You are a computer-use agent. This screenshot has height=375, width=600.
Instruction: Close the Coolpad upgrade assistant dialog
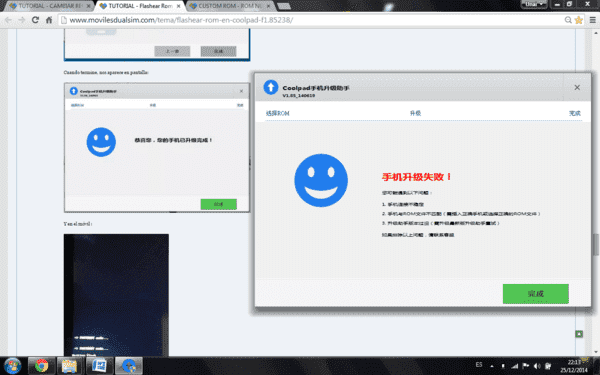(x=577, y=88)
